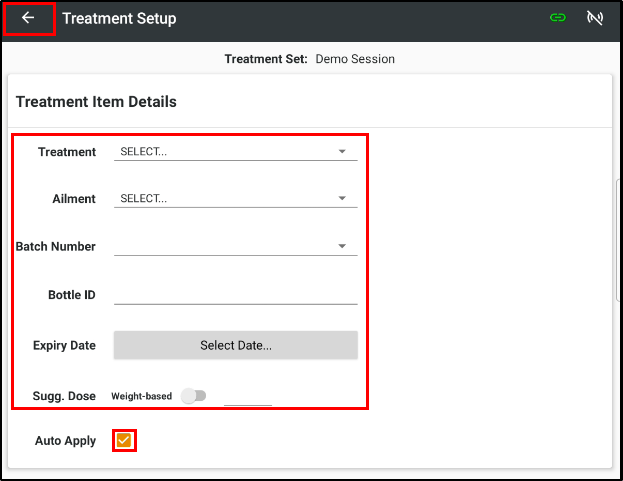
Task: Click the Auto Apply label
Action: click(x=66, y=440)
